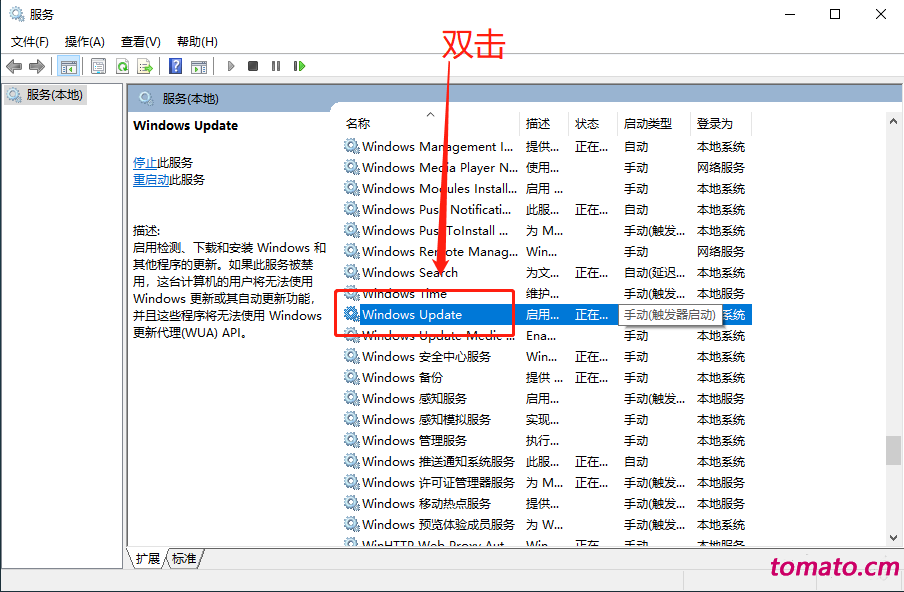Open the 文件(F) menu
The width and height of the screenshot is (904, 592).
click(30, 42)
